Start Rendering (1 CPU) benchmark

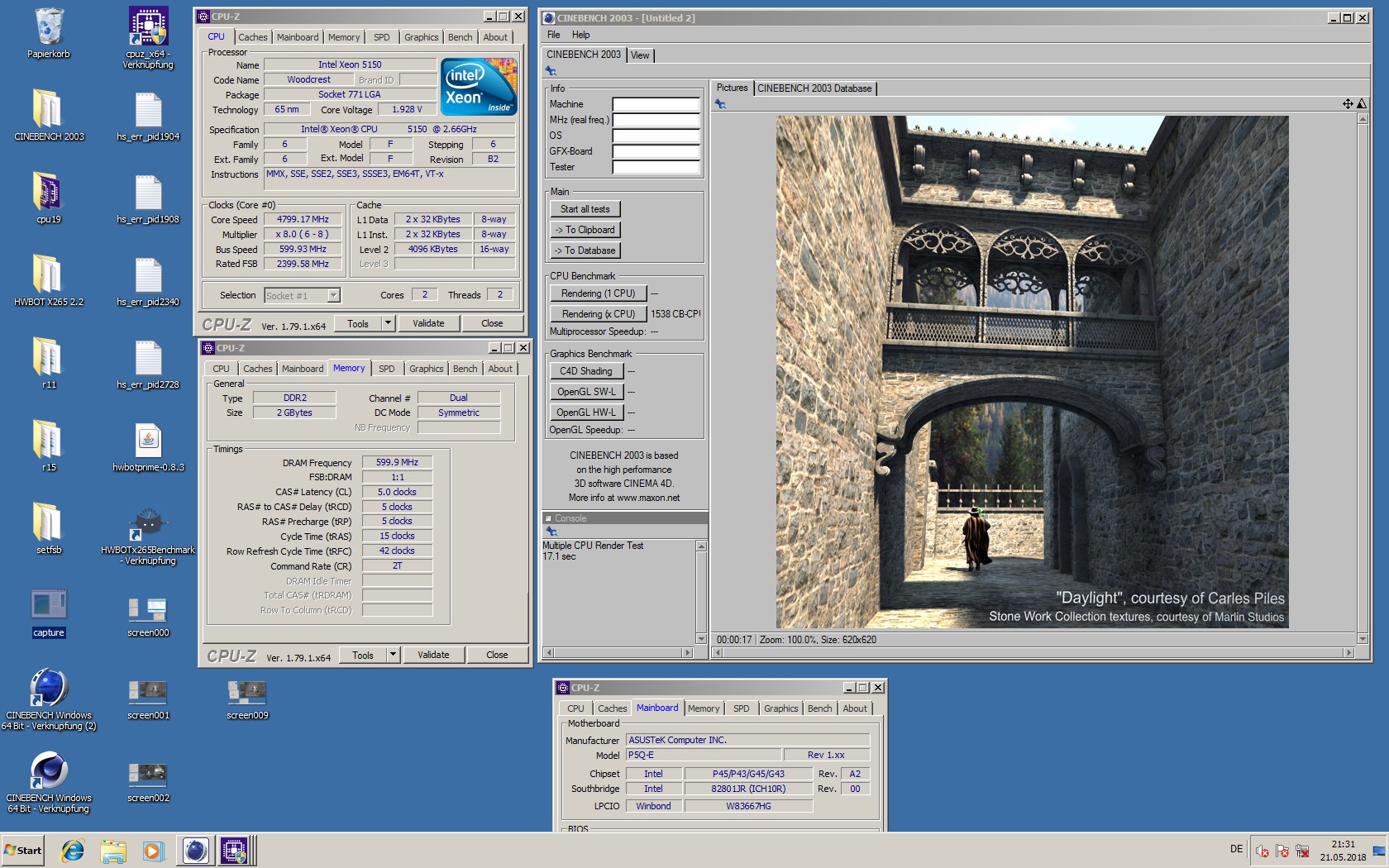(598, 293)
